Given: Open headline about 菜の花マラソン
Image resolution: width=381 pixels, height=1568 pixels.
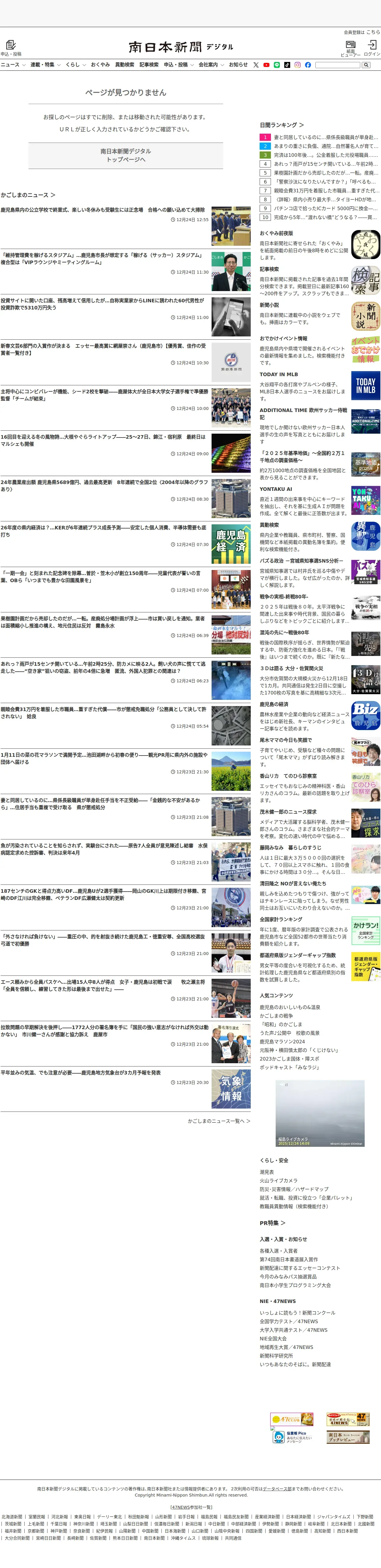Looking at the screenshot, I should tap(104, 759).
